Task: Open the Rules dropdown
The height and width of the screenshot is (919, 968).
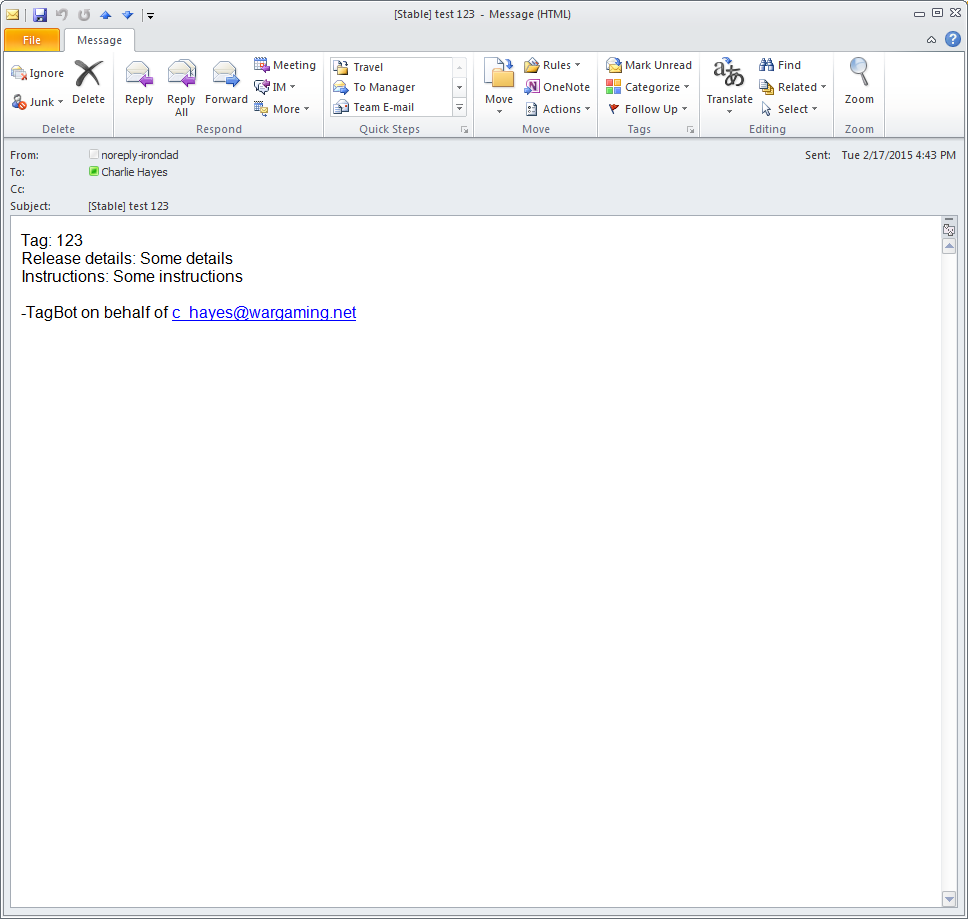Action: click(577, 65)
